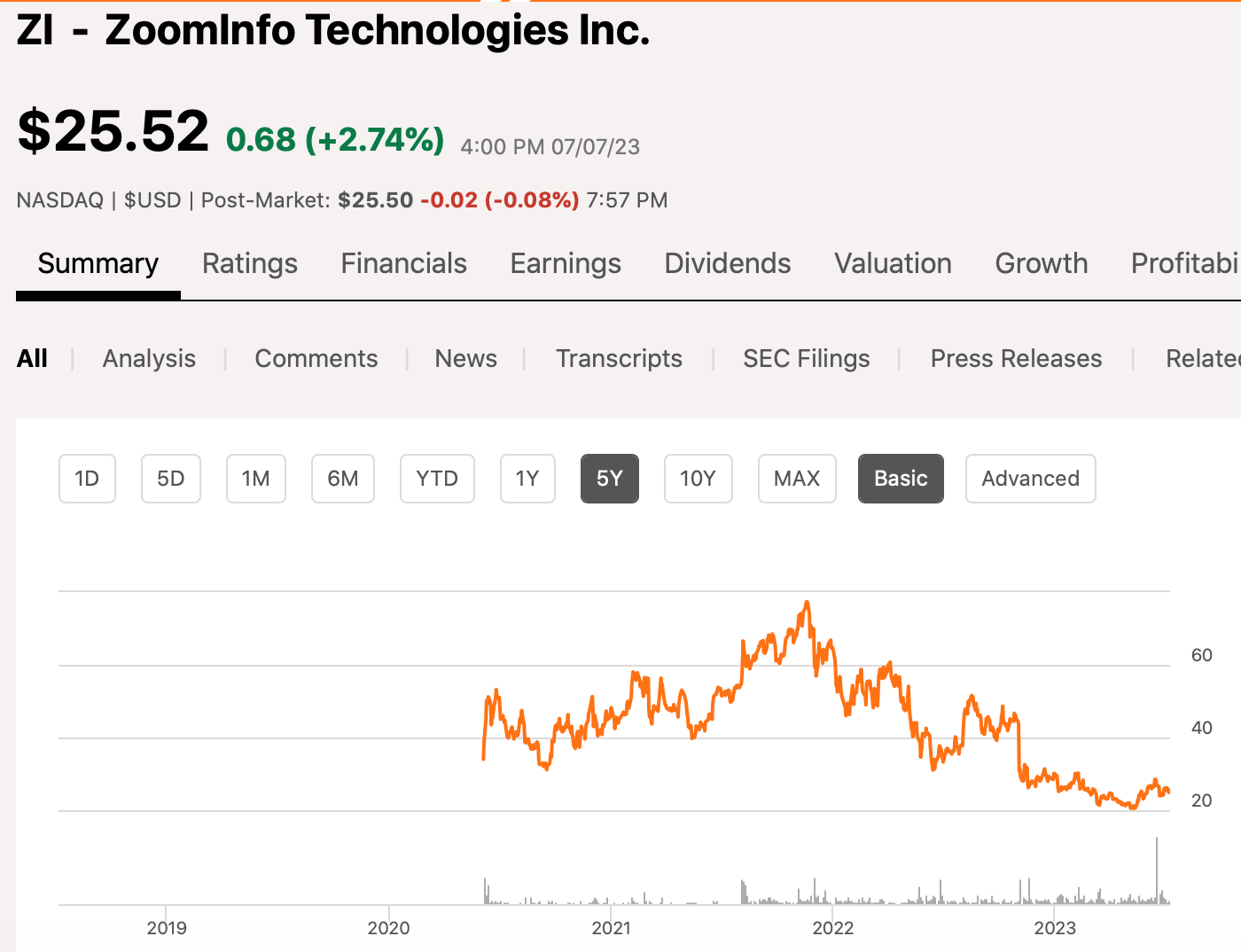Filter feed by Analysis
The width and height of the screenshot is (1241, 952).
click(x=149, y=358)
